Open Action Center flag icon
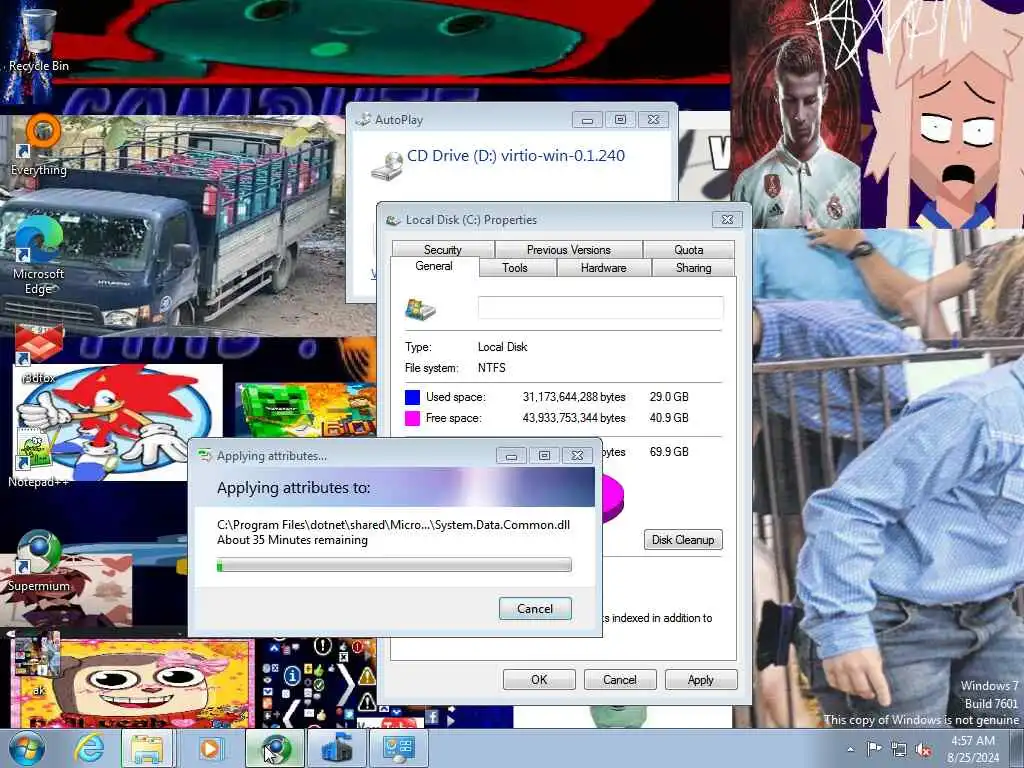Image resolution: width=1024 pixels, height=768 pixels. point(874,749)
